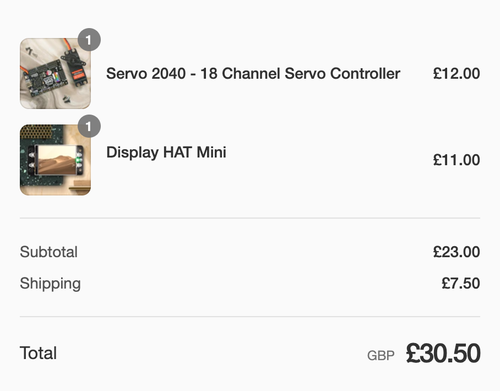Click the divider line above Total
This screenshot has width=500, height=391.
pyautogui.click(x=250, y=316)
